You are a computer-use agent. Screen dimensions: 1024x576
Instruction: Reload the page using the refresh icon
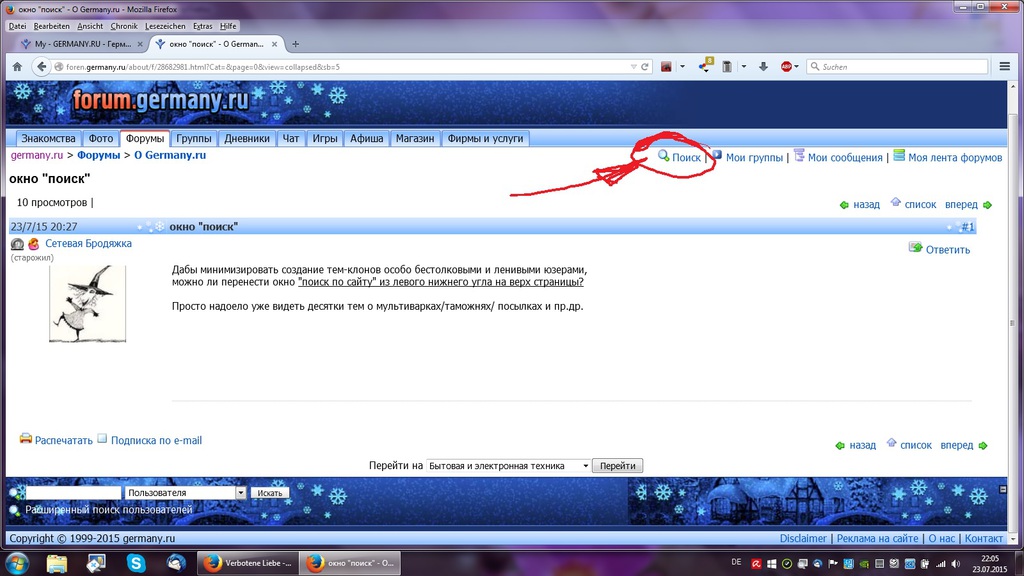(645, 67)
